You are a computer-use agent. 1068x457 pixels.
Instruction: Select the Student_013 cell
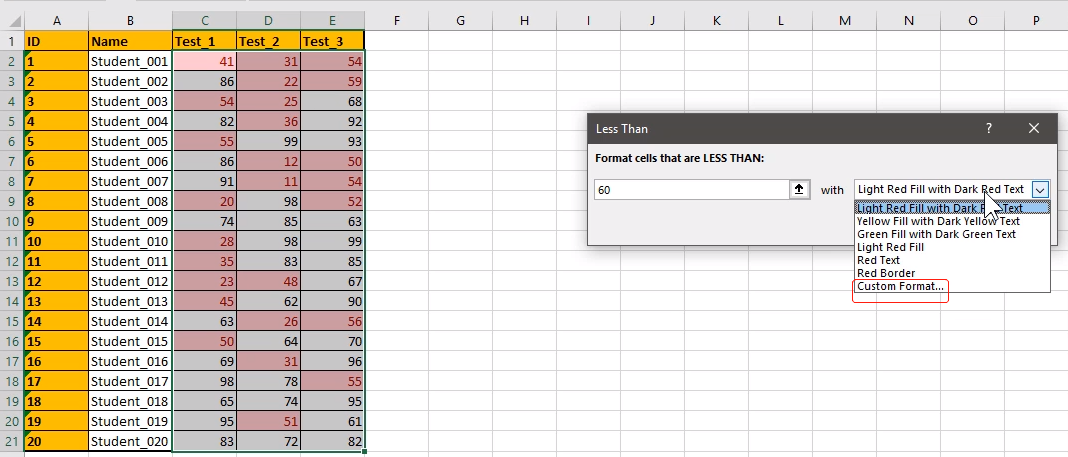[x=130, y=302]
